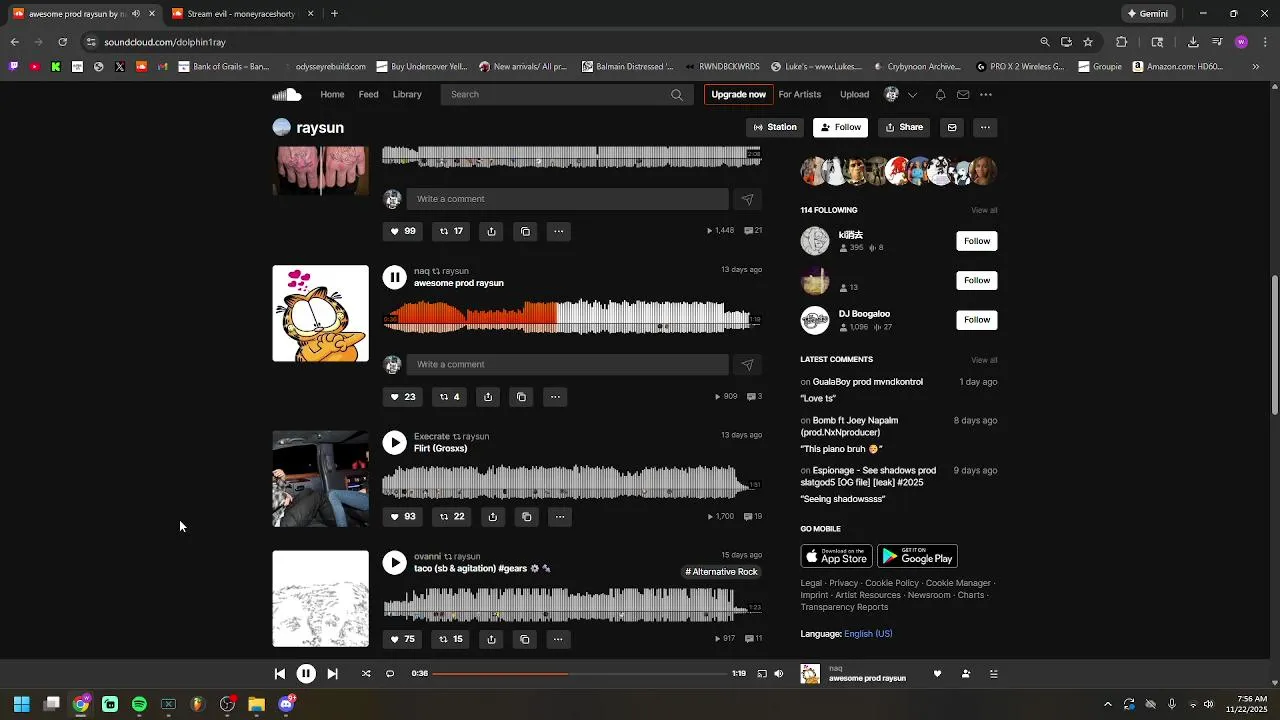Repost Flirt (Grosxs) with 22 reposts
The height and width of the screenshot is (720, 1280).
coord(452,517)
